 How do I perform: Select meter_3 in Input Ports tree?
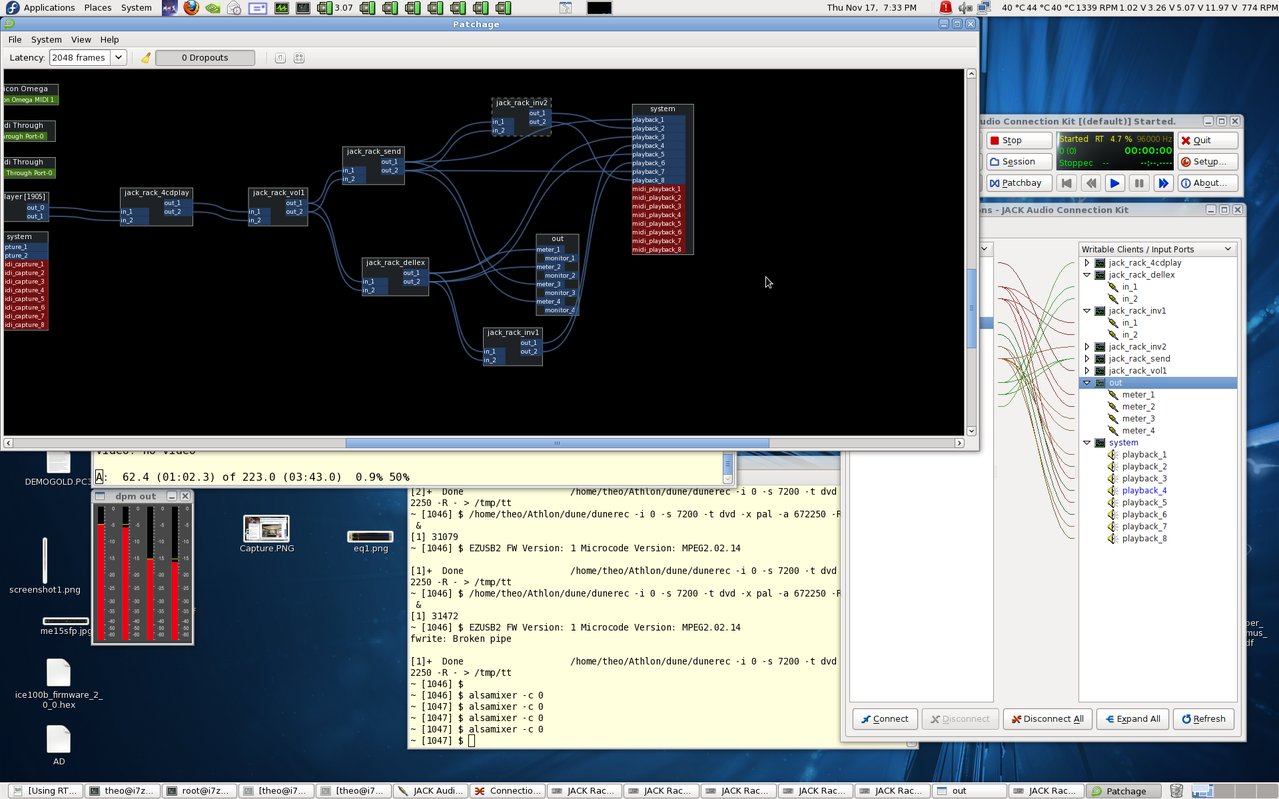(1138, 419)
